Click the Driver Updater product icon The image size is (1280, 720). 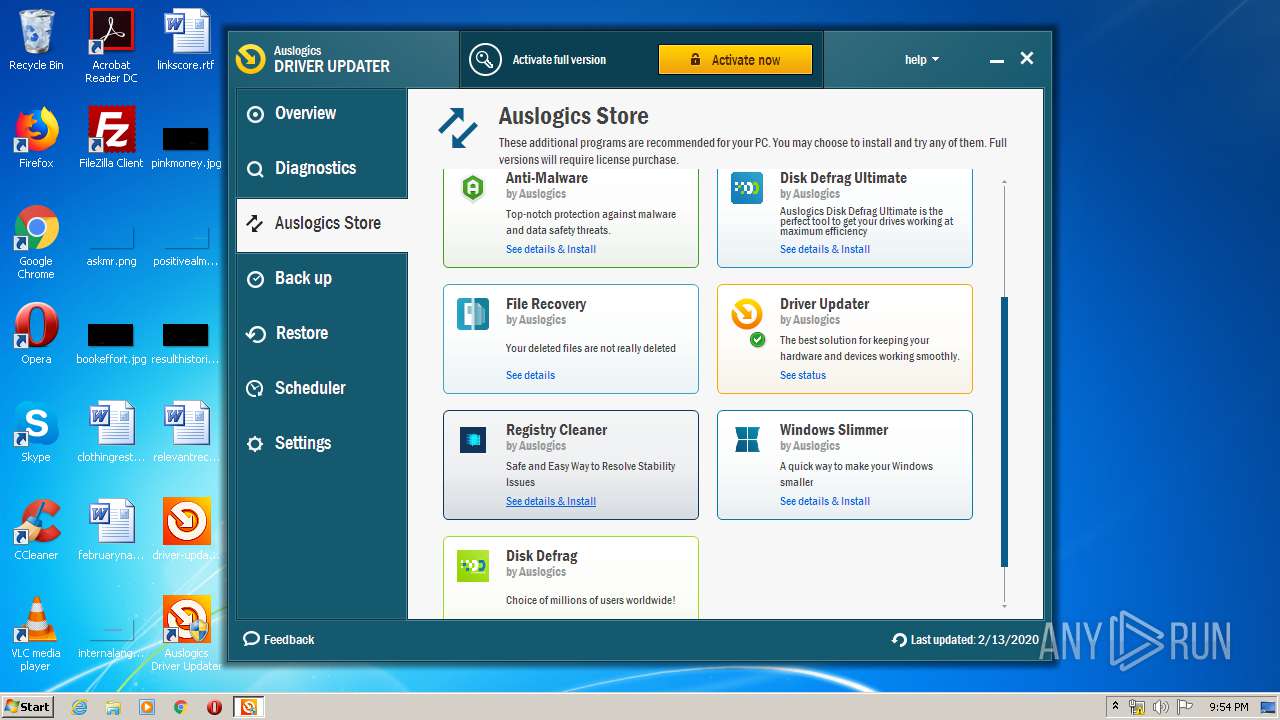747,314
